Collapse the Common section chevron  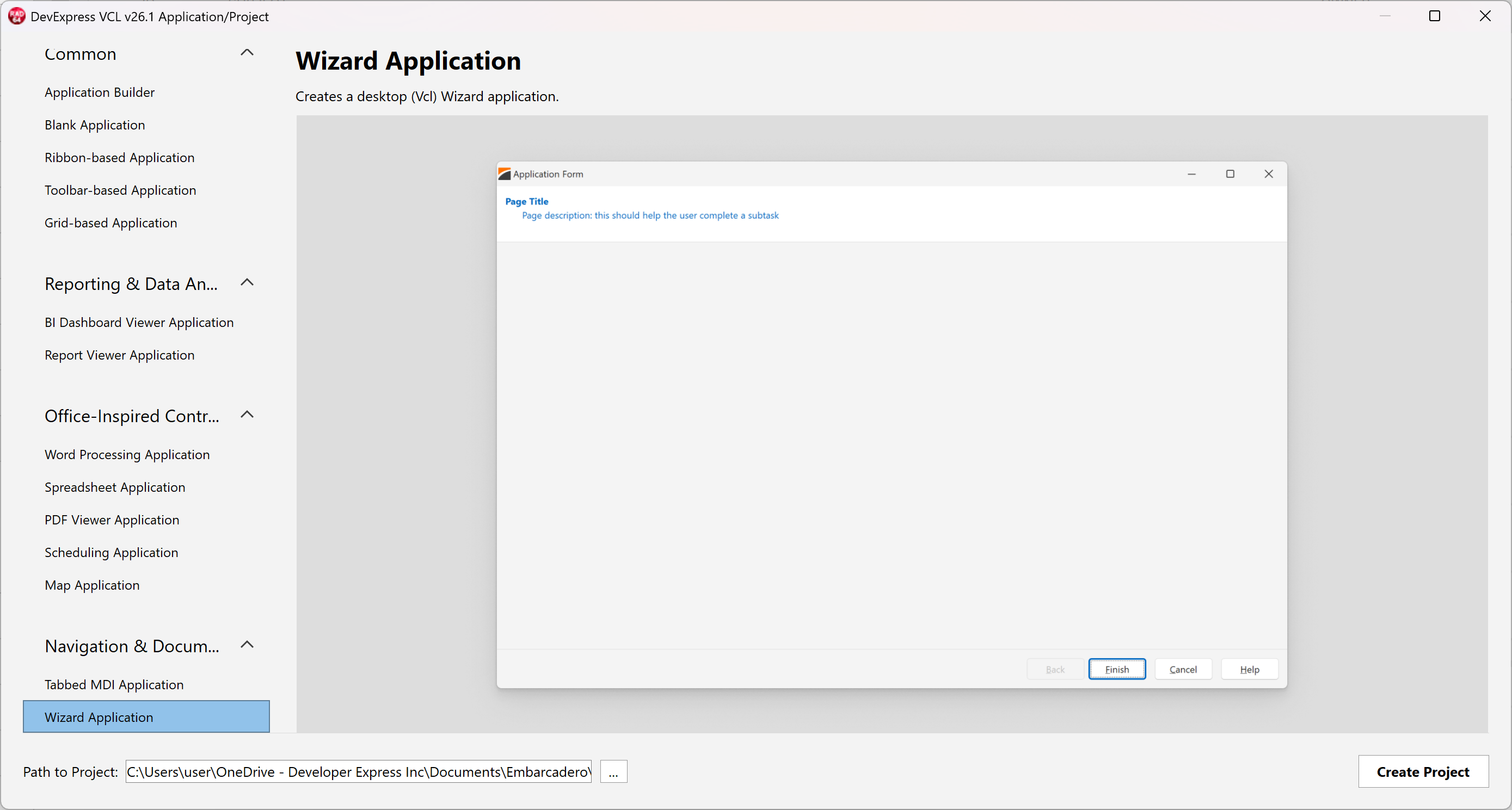(247, 53)
